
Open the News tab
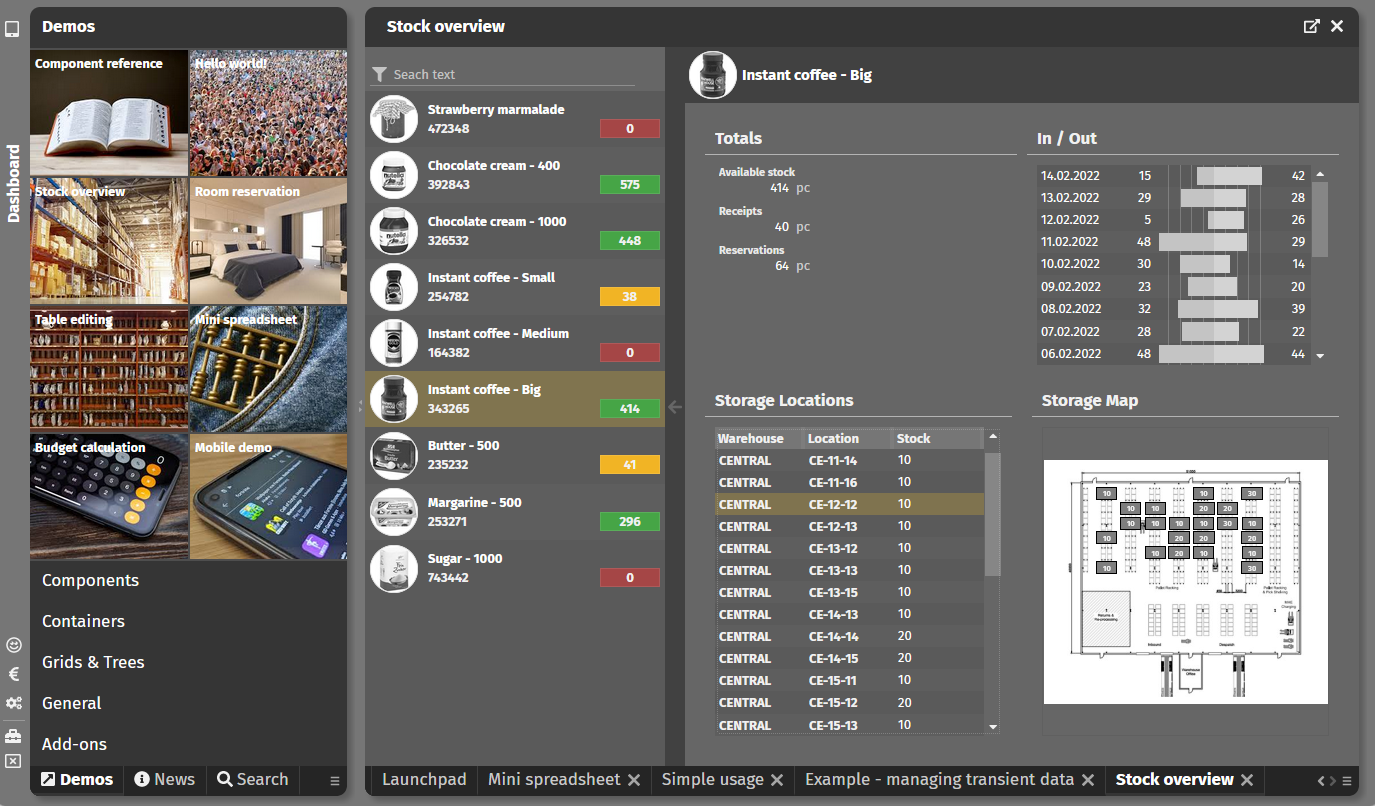click(x=165, y=780)
